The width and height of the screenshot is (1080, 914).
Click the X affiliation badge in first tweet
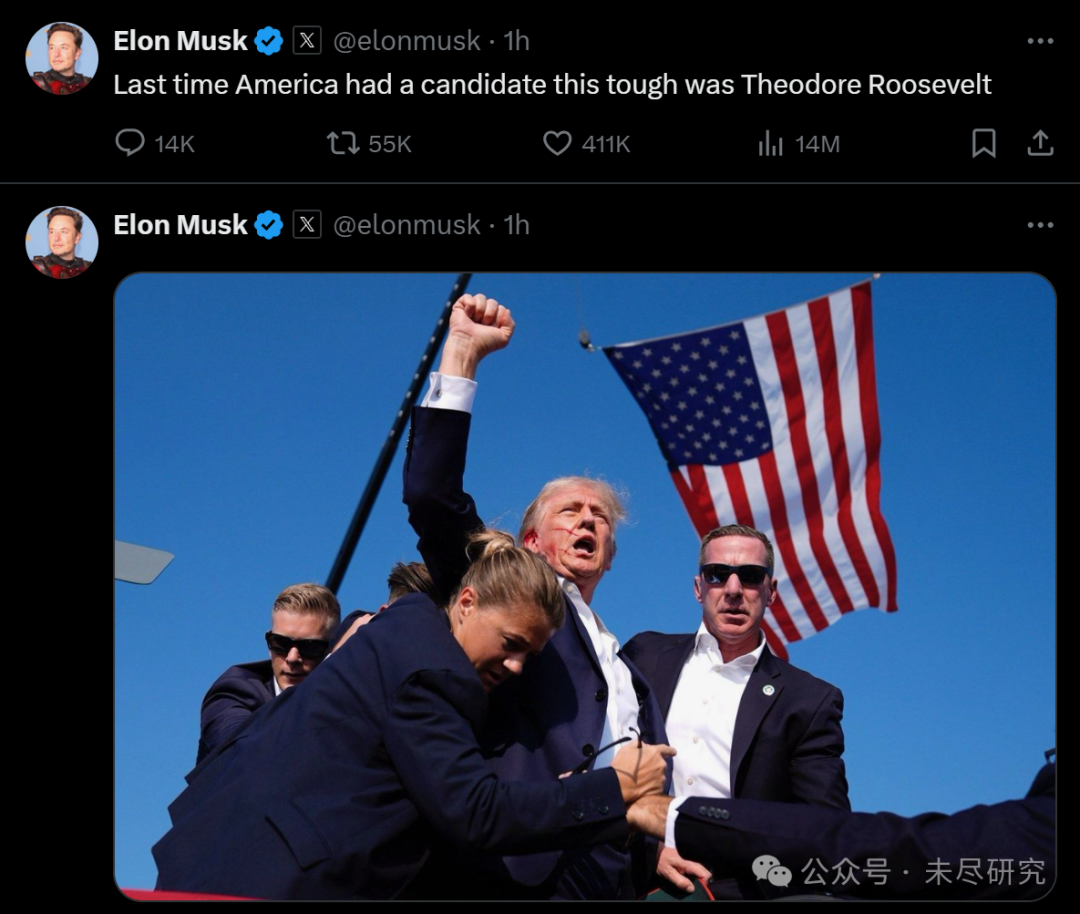[x=307, y=41]
